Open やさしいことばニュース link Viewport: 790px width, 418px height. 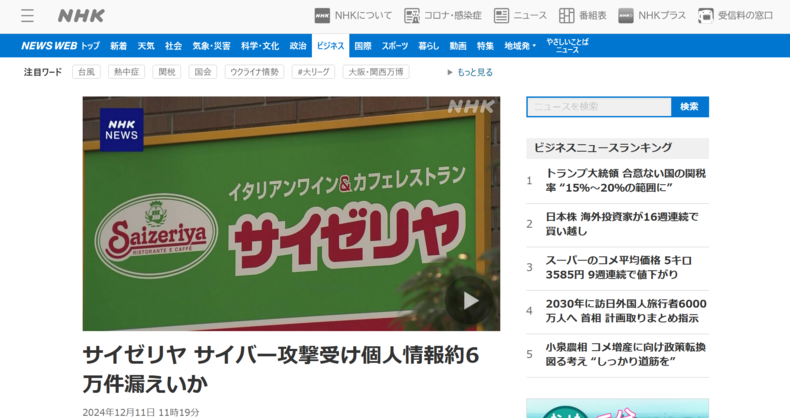coord(567,46)
